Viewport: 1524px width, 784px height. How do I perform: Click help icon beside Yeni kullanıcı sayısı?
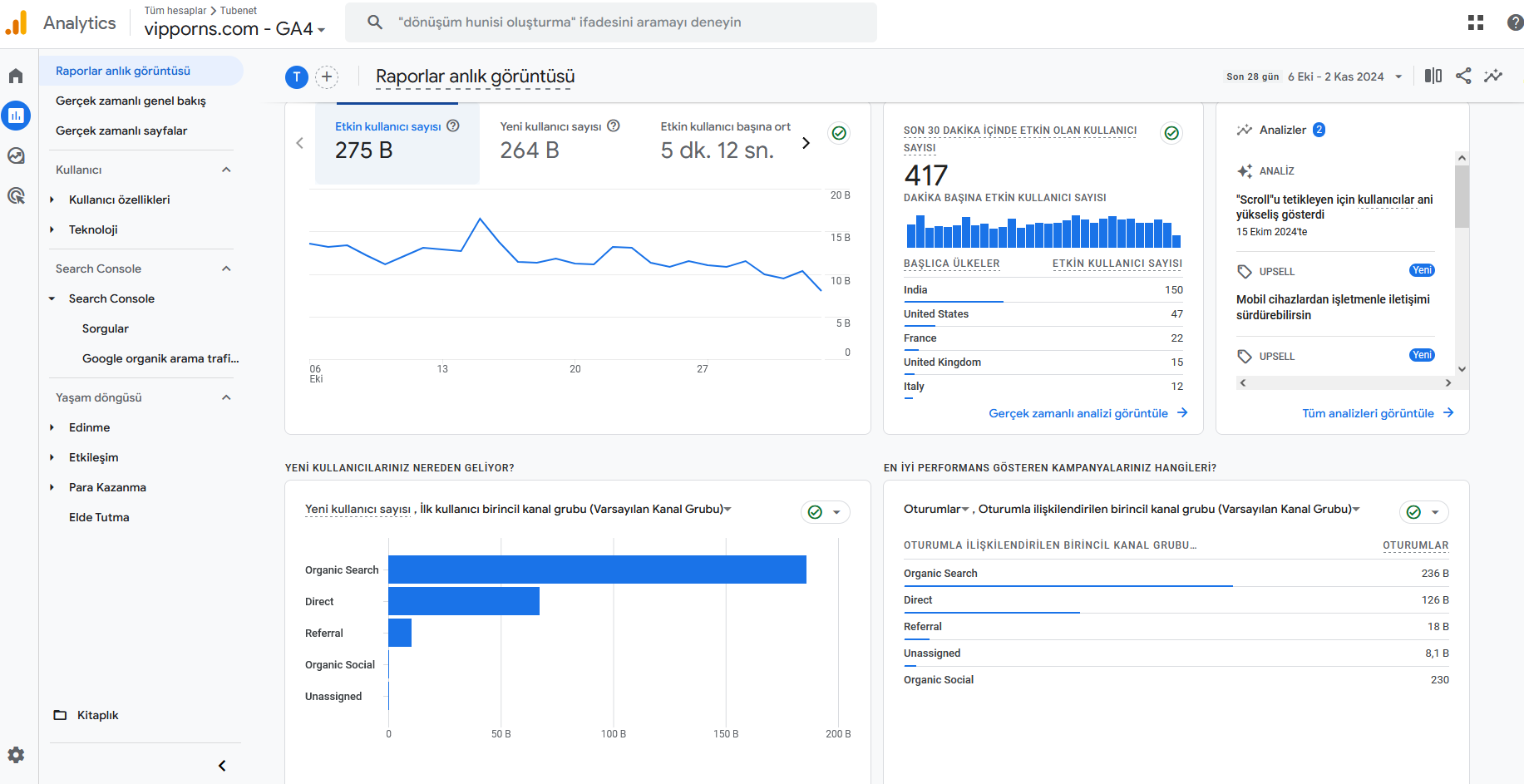pos(614,126)
